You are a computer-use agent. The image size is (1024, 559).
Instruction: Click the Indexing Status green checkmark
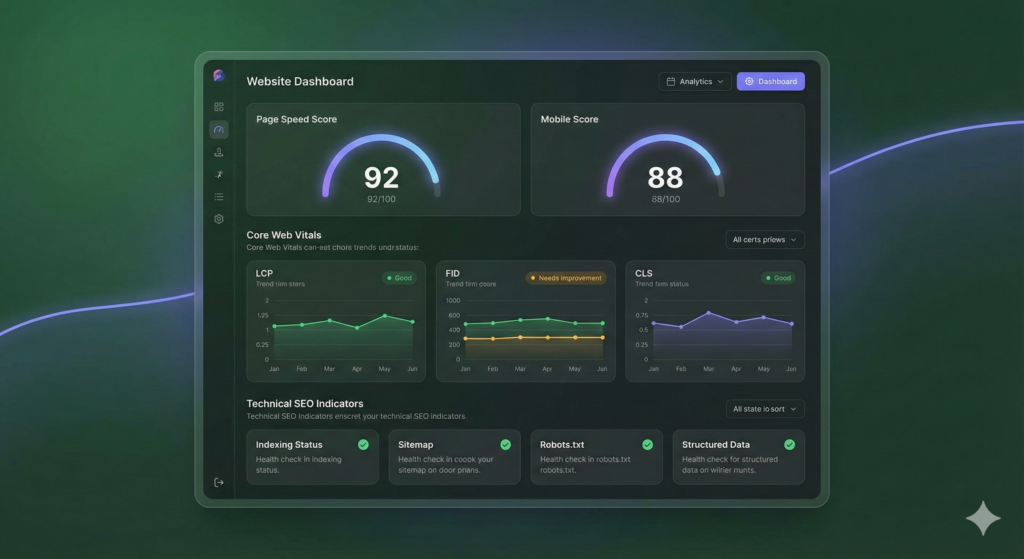pos(363,444)
